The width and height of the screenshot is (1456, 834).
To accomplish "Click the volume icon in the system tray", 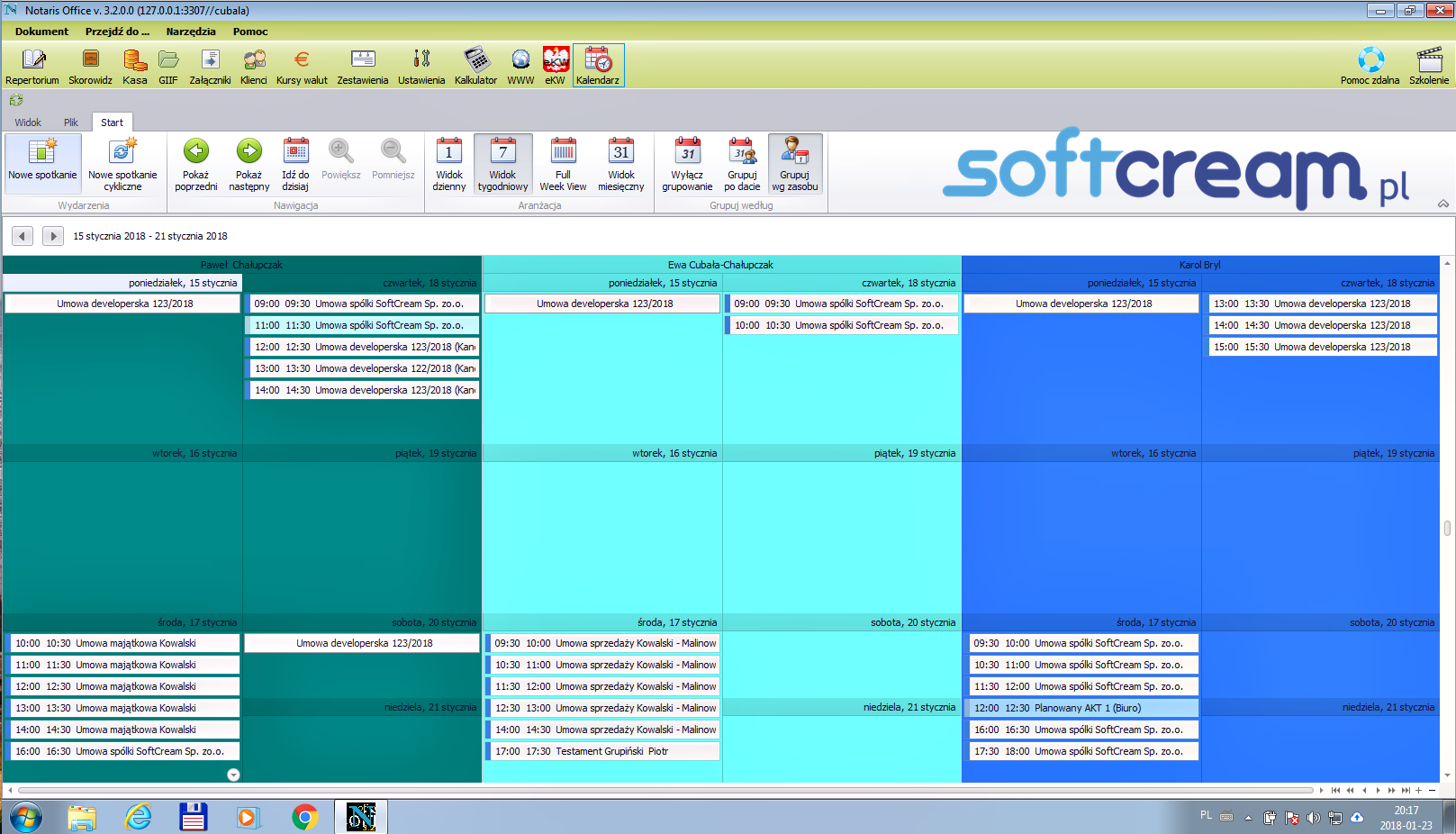I will click(x=1314, y=818).
